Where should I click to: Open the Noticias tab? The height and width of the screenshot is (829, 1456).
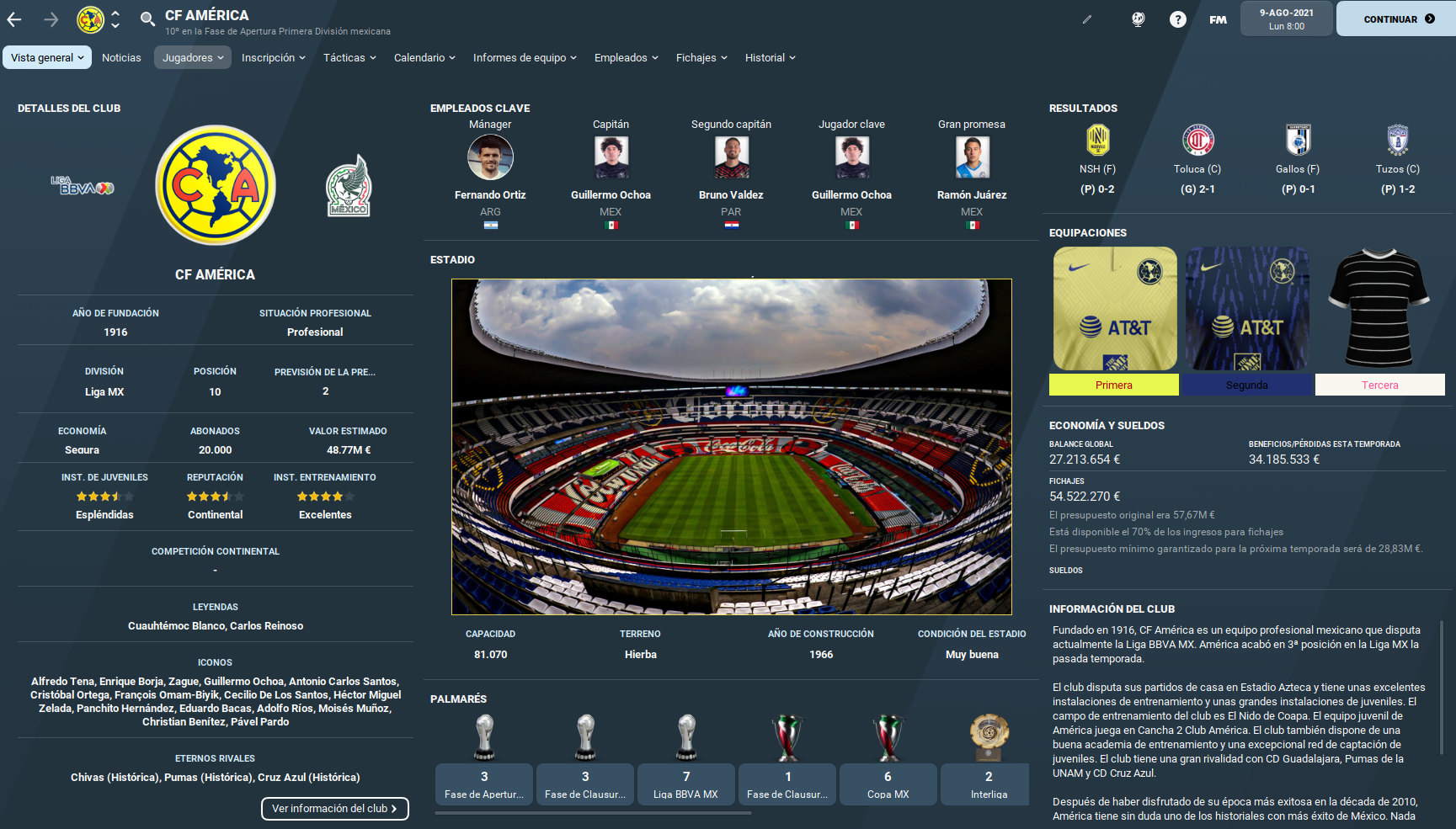pos(121,57)
